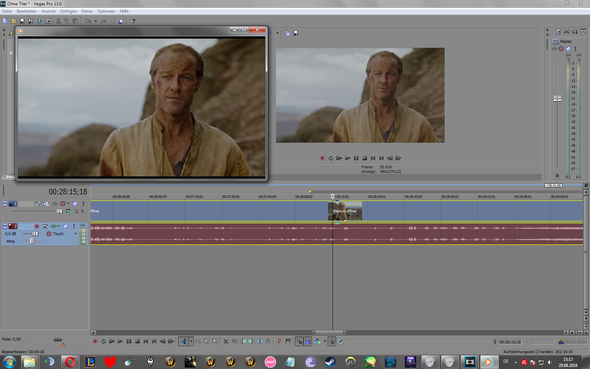The height and width of the screenshot is (369, 590).
Task: Toggle automatic crossfades icon
Action: [x=308, y=342]
